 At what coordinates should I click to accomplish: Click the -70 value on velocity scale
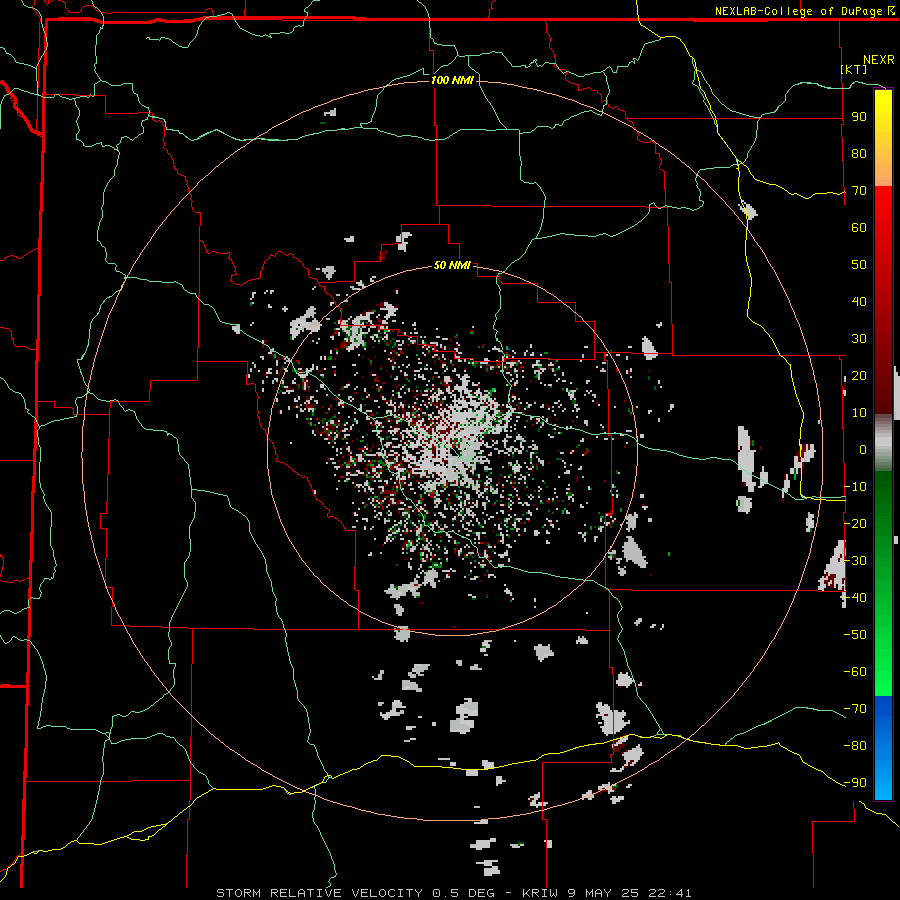[855, 709]
